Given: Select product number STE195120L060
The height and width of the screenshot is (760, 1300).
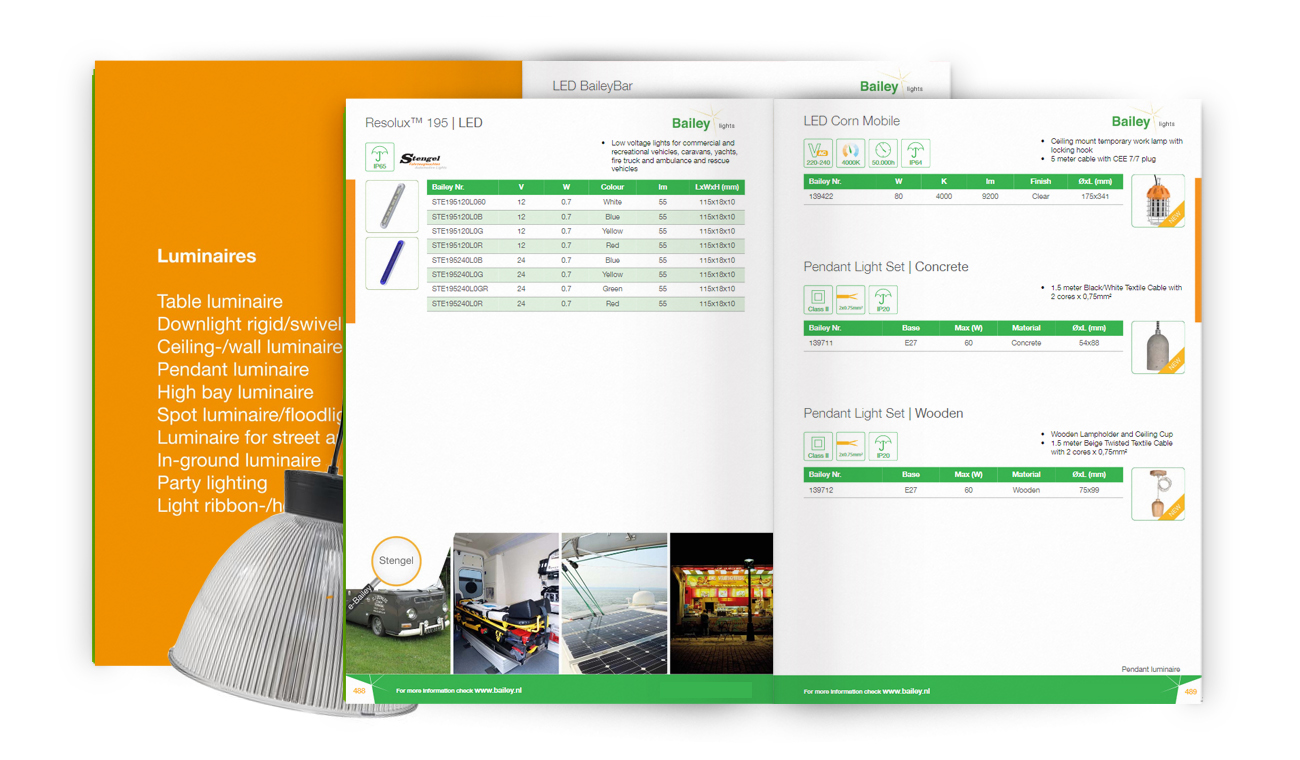Looking at the screenshot, I should (459, 202).
